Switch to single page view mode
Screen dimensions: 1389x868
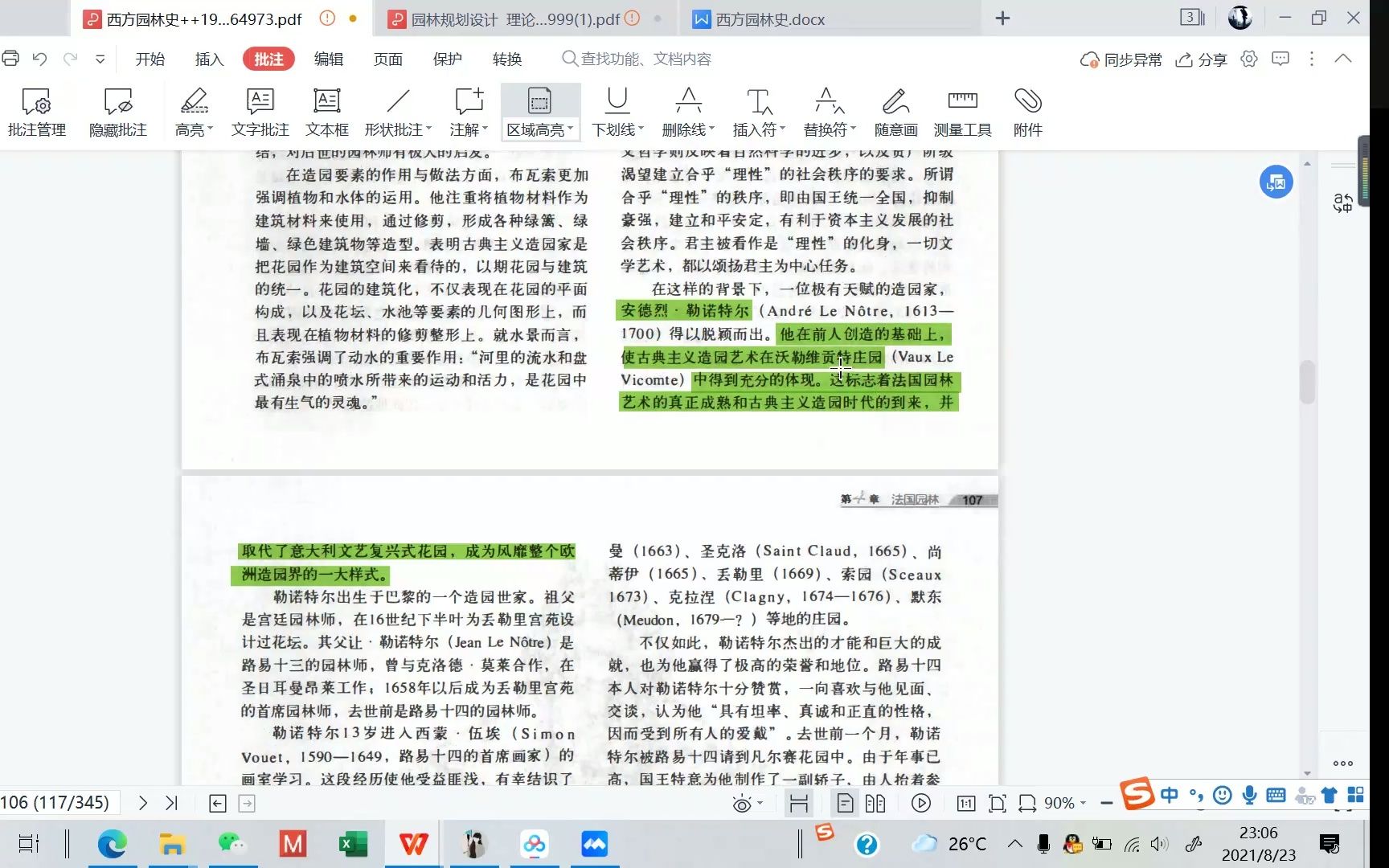(x=845, y=803)
